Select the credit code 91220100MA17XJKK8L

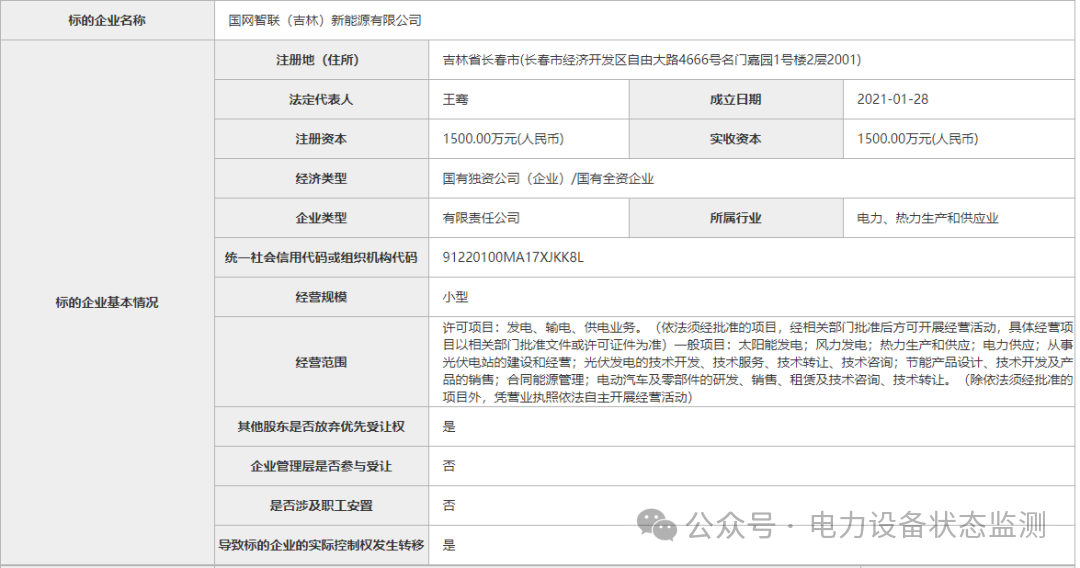tap(512, 257)
